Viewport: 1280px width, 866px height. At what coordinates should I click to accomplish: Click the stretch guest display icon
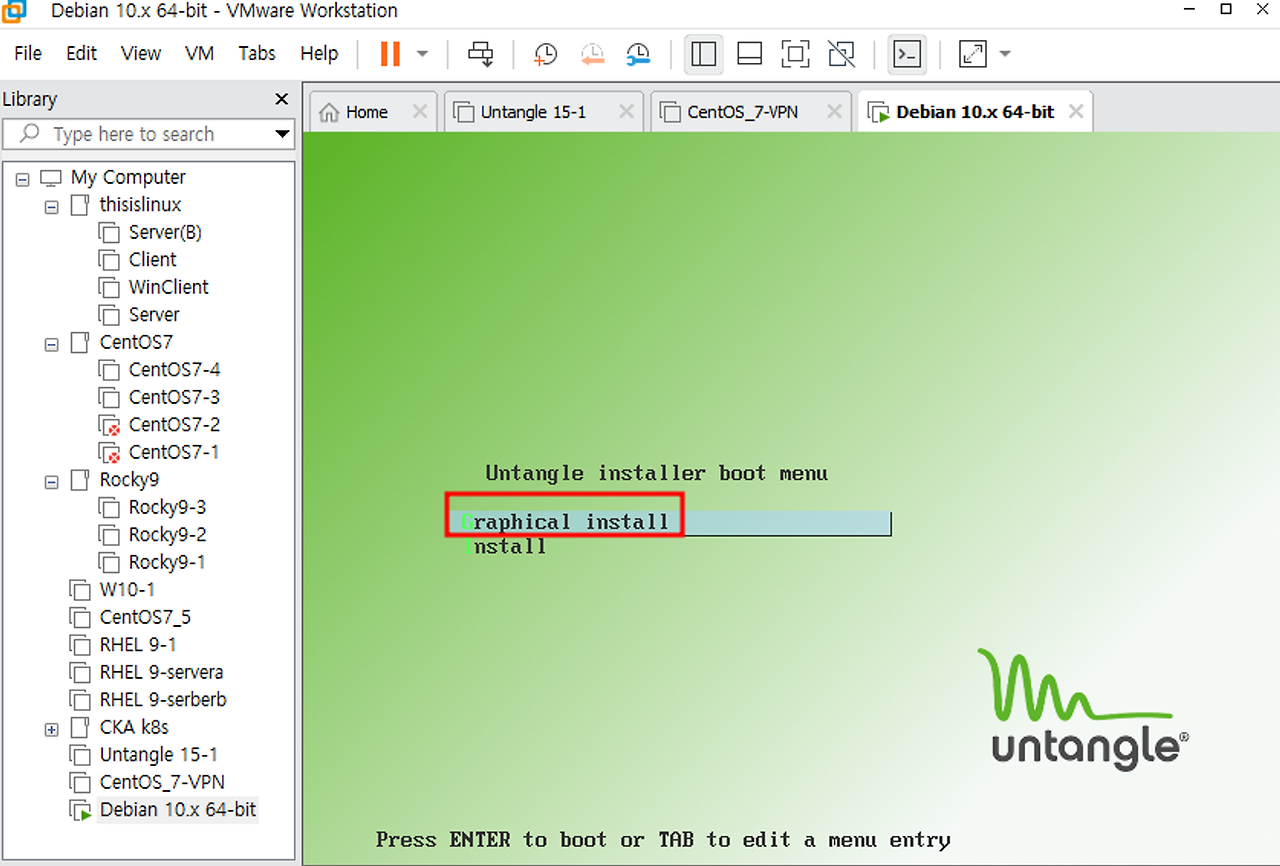tap(973, 54)
